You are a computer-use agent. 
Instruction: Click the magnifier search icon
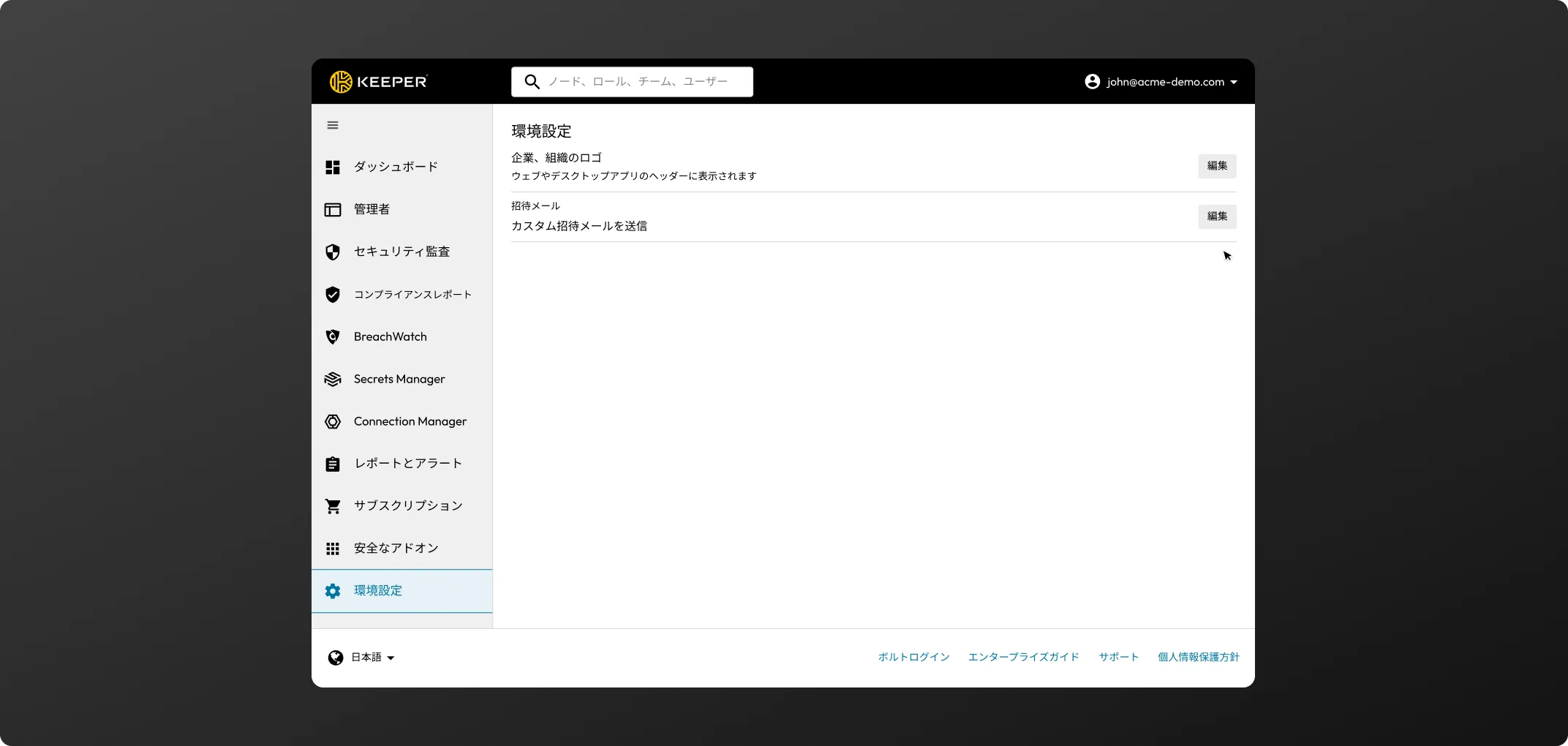[x=532, y=82]
